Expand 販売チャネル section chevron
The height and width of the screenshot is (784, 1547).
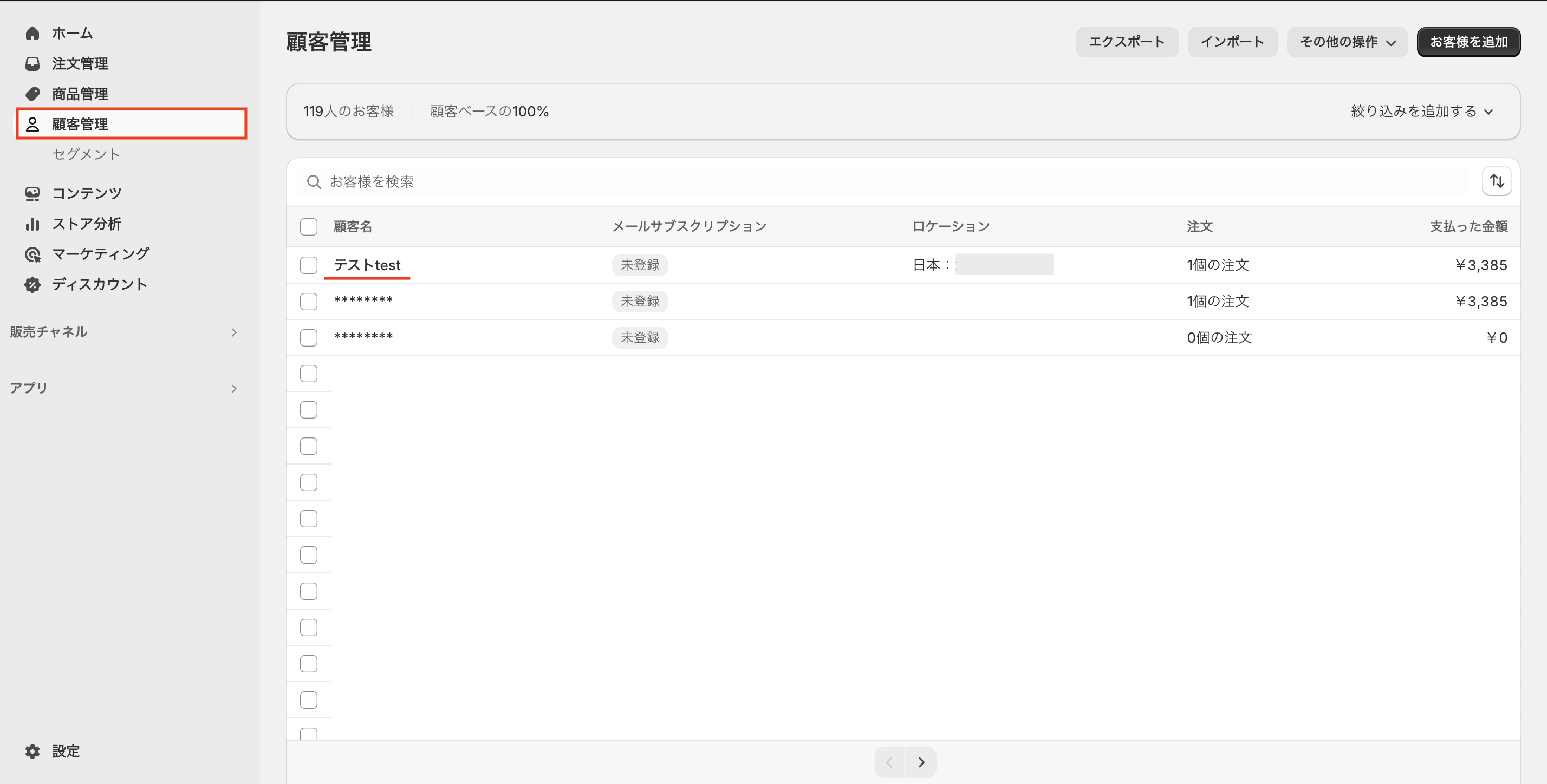click(233, 332)
